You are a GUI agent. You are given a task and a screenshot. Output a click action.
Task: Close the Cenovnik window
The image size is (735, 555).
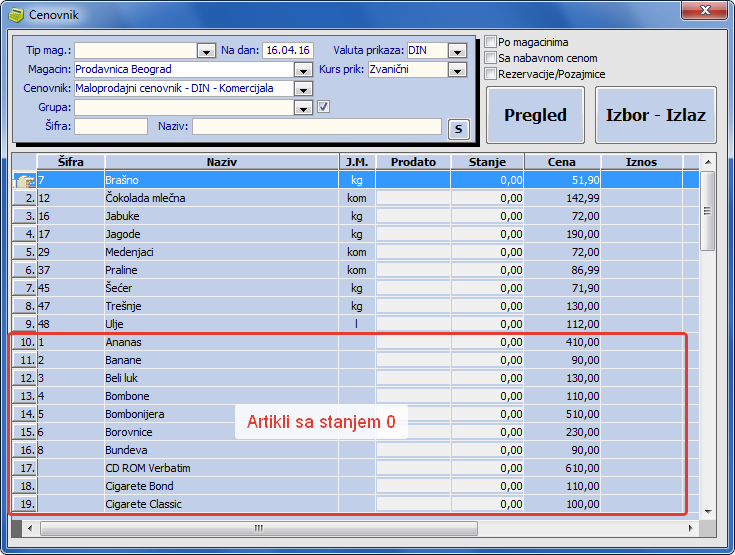point(705,10)
